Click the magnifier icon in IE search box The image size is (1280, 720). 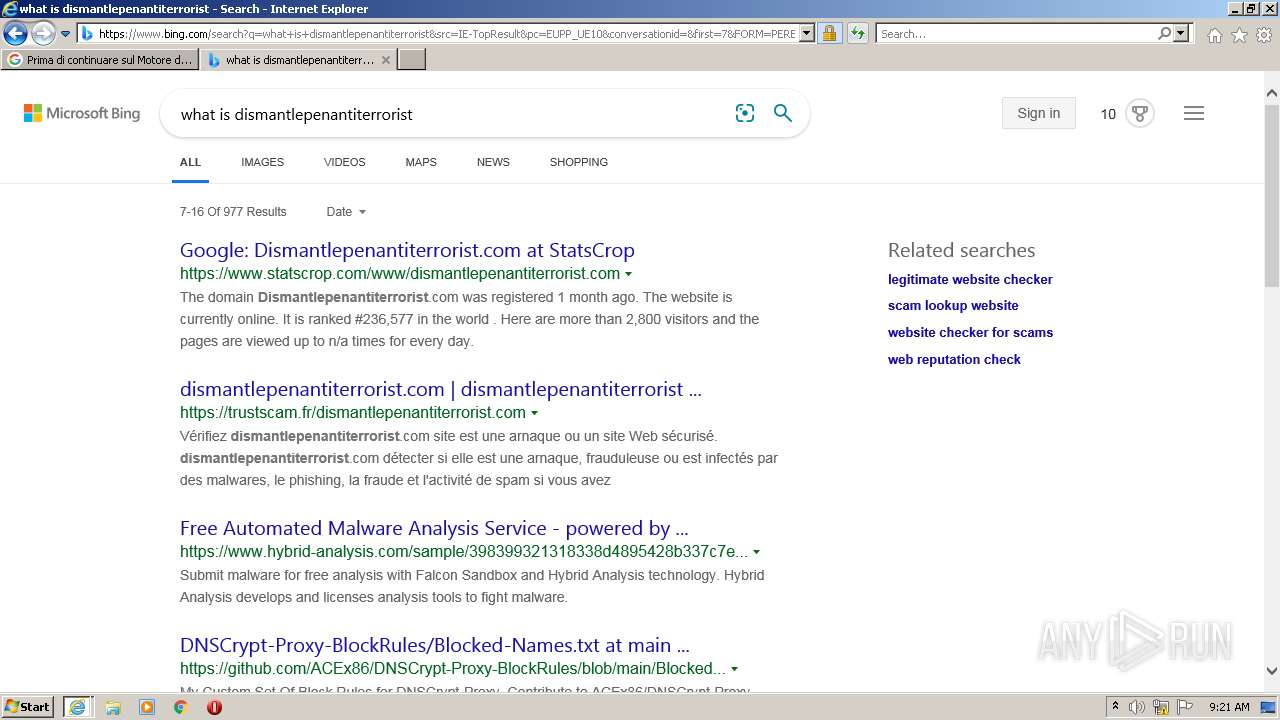point(1164,34)
